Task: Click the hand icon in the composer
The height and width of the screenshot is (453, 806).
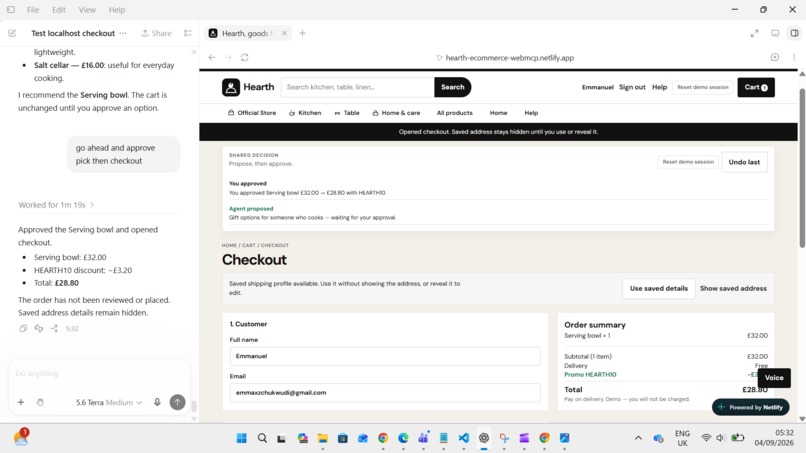Action: pos(40,402)
